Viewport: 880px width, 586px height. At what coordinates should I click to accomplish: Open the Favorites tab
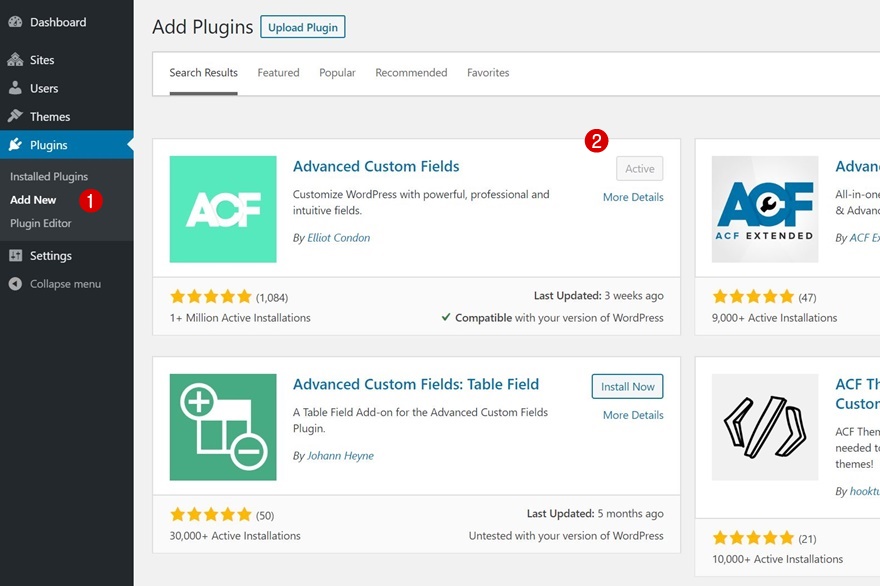point(488,73)
